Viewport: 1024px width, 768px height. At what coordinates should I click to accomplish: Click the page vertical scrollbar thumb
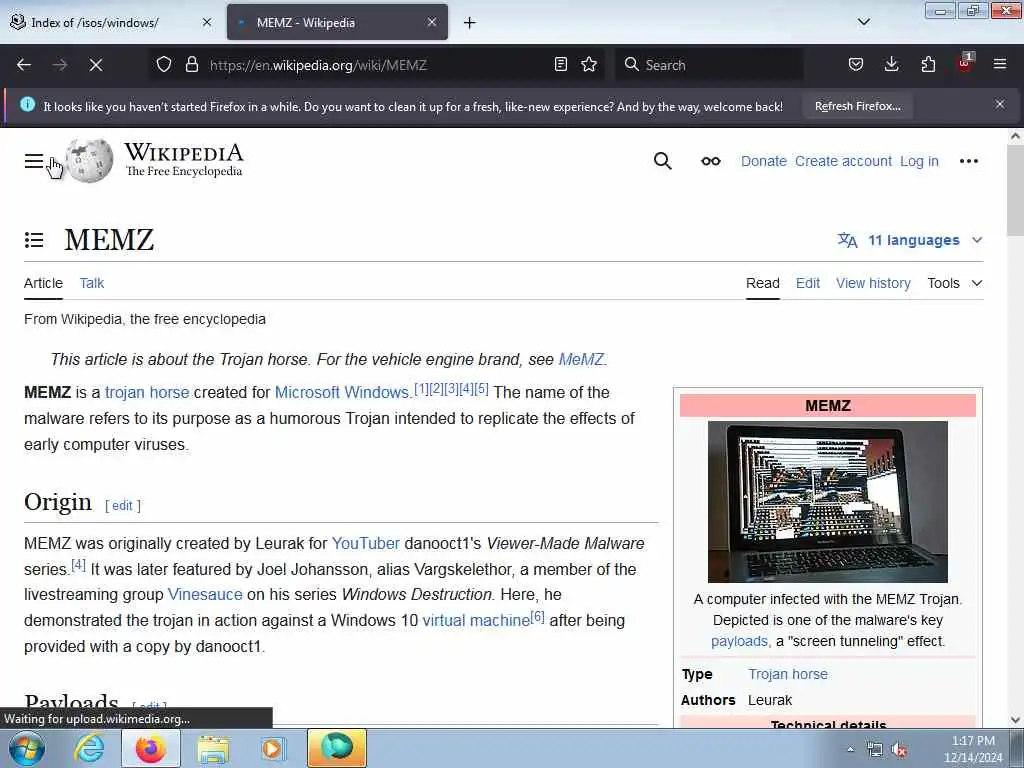point(1015,191)
